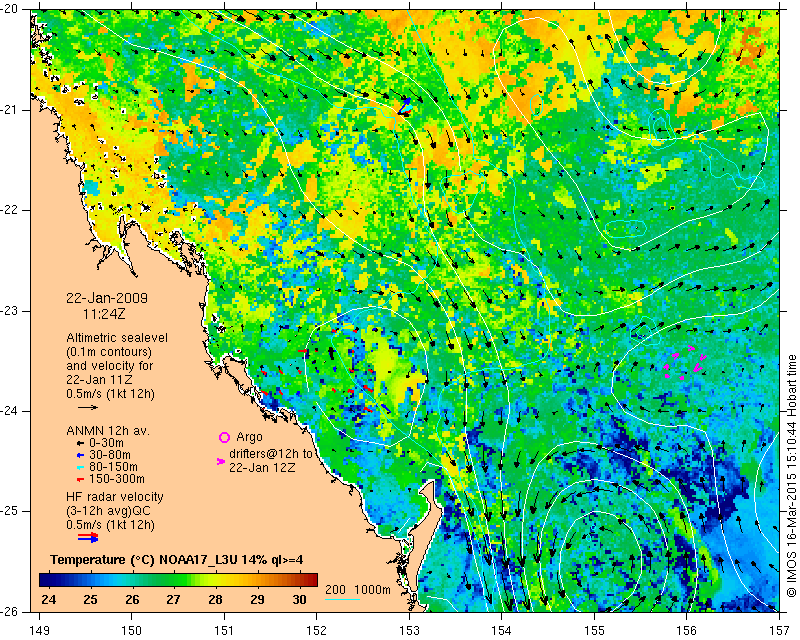Click the longitude axis label 150

pyautogui.click(x=132, y=630)
